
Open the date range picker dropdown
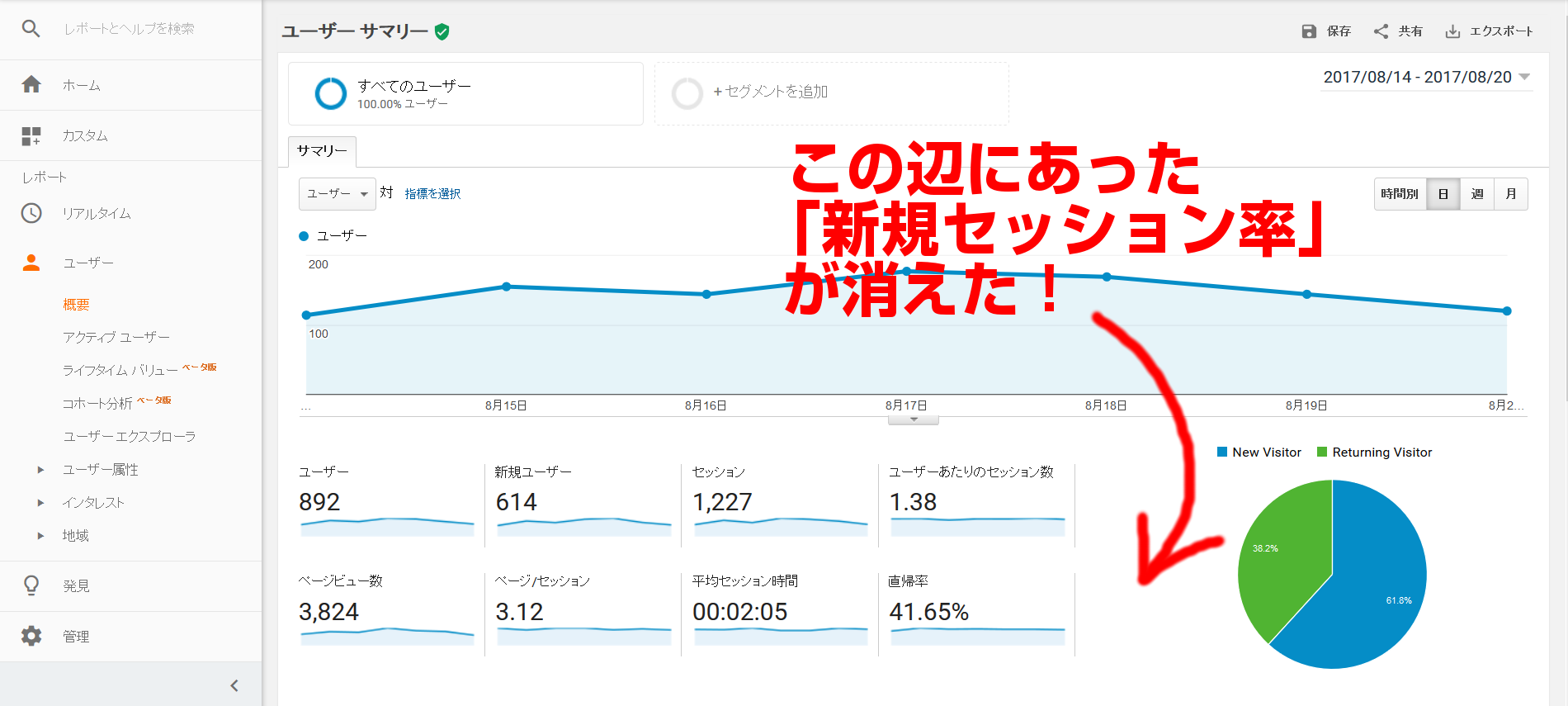click(x=1426, y=78)
